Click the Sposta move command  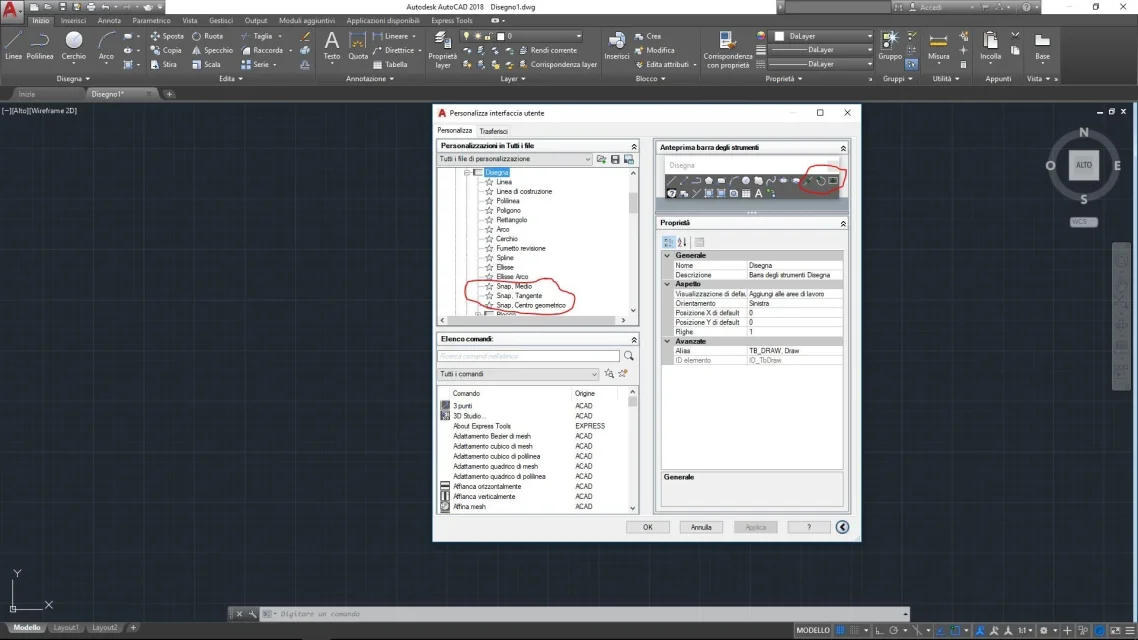click(167, 36)
